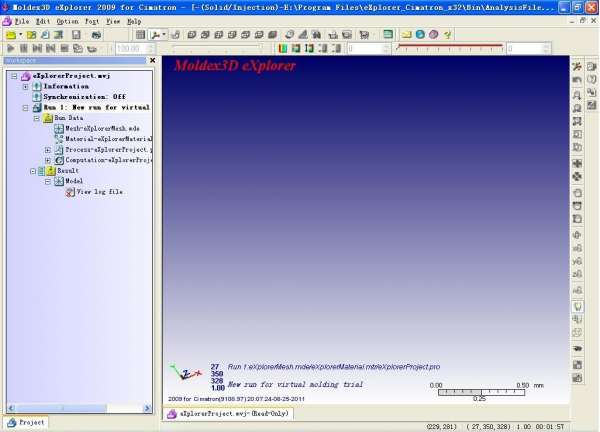Image resolution: width=600 pixels, height=432 pixels.
Task: Click the binoculars icon in the toolbar
Action: (x=316, y=35)
